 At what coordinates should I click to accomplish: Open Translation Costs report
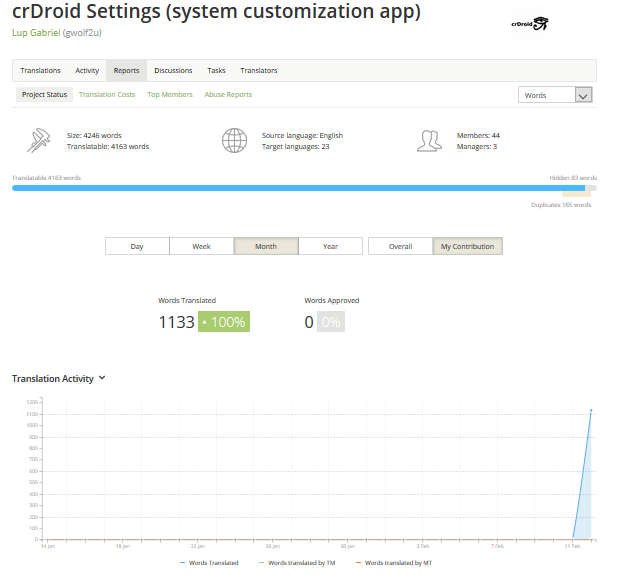pyautogui.click(x=107, y=94)
